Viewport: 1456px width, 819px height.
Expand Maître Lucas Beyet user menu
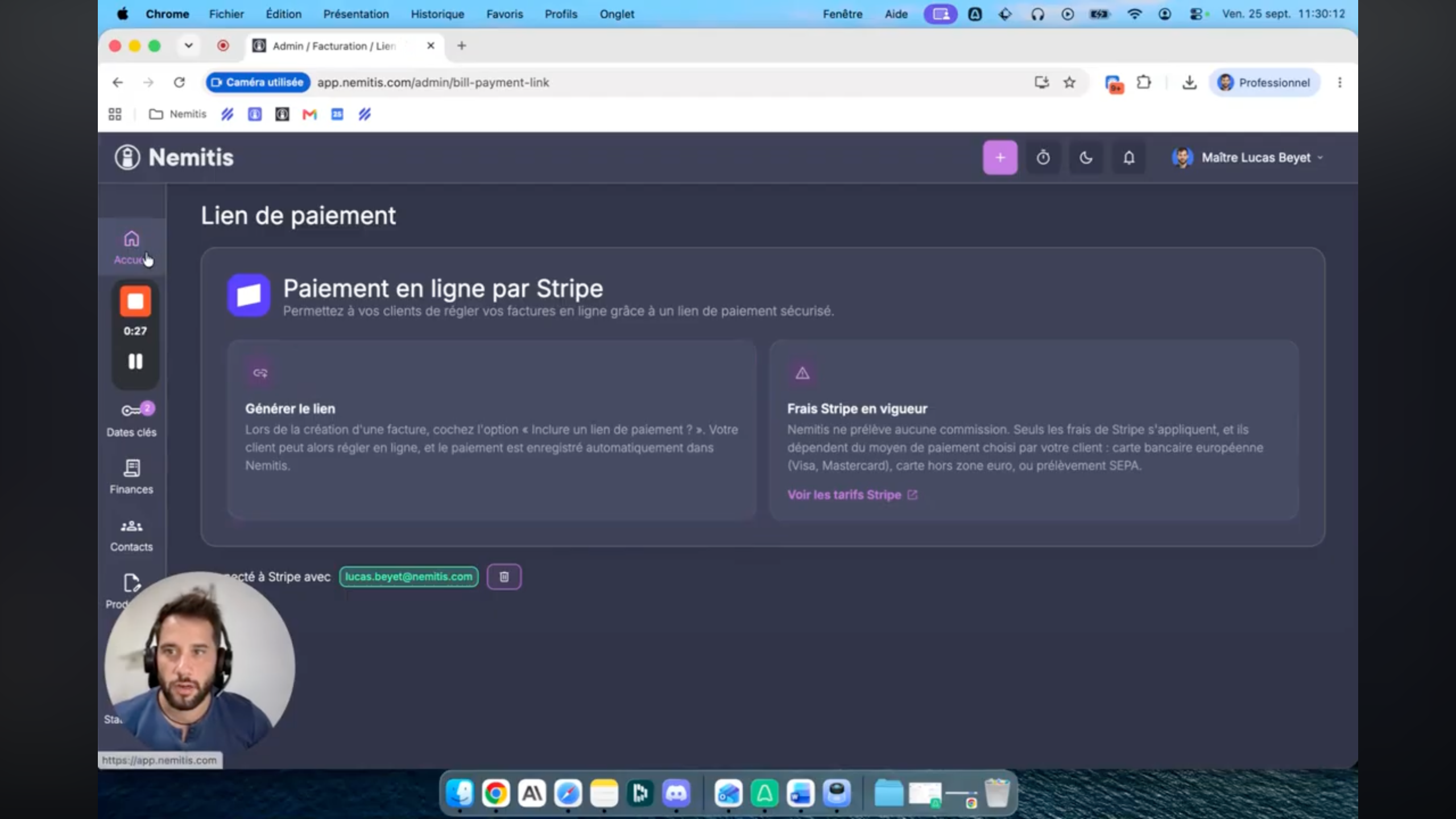point(1247,158)
